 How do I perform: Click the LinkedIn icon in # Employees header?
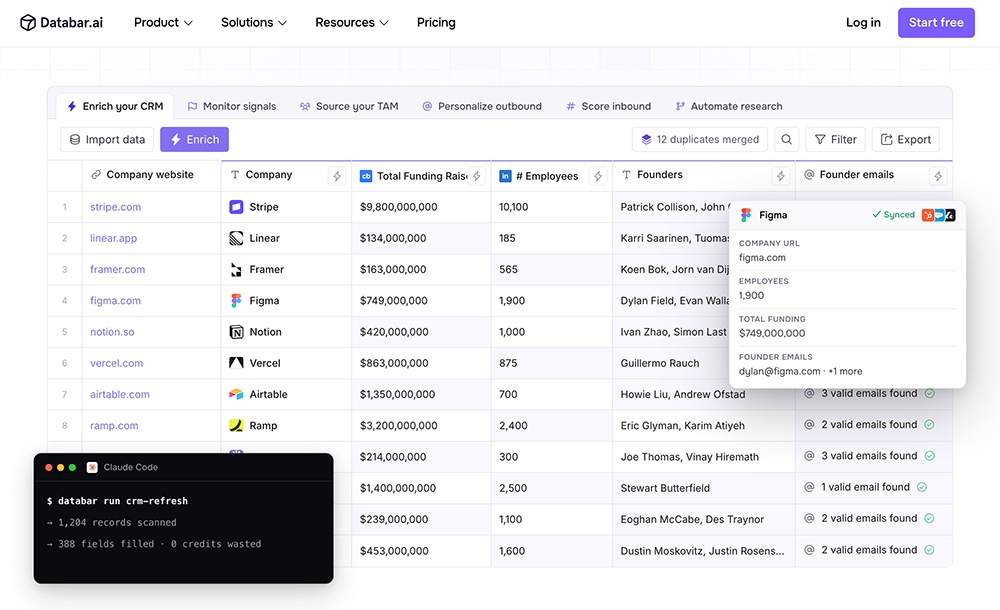coord(505,176)
